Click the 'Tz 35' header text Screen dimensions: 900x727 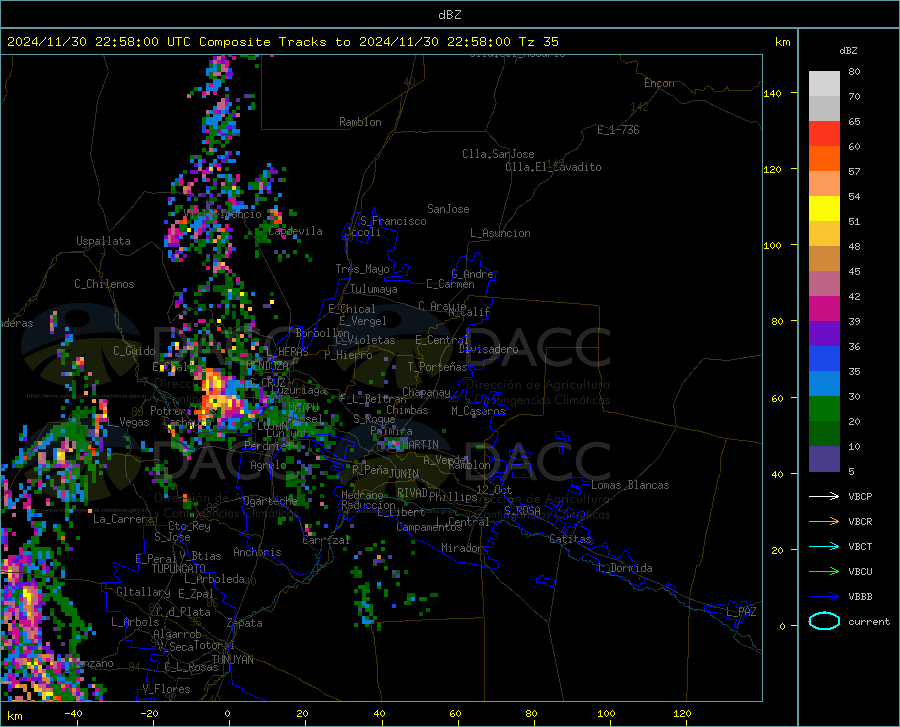coord(538,42)
